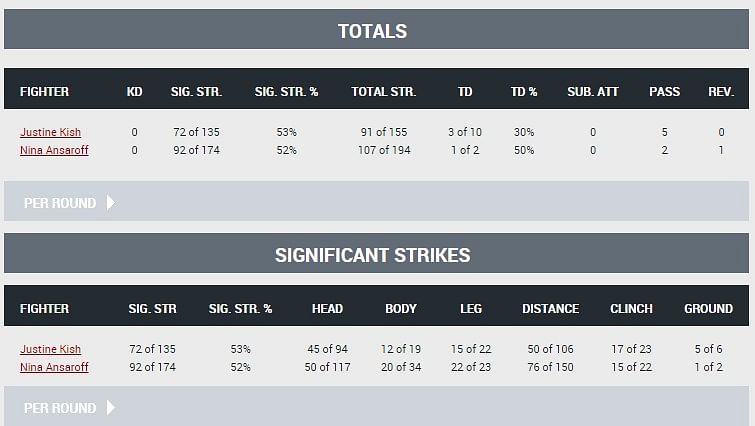Click the TOTALS section header
The width and height of the screenshot is (755, 426).
click(372, 31)
